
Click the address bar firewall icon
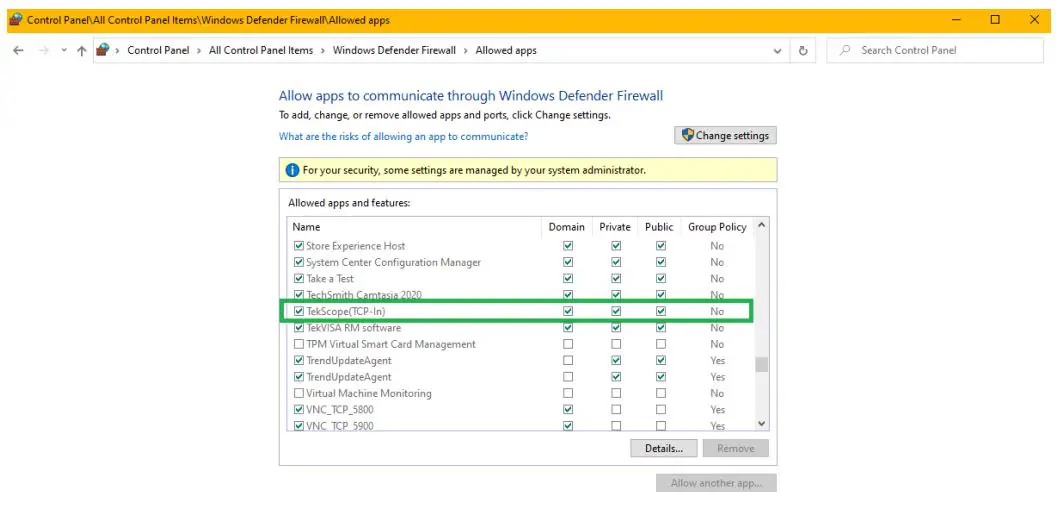point(103,50)
